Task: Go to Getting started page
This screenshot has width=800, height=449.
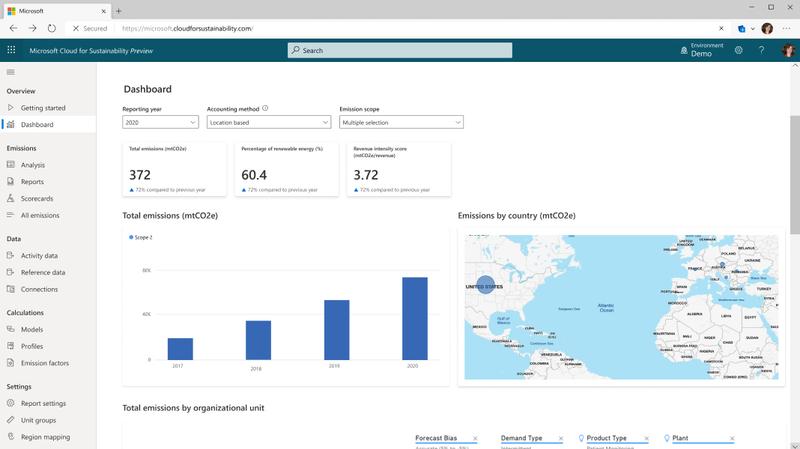Action: (x=43, y=107)
